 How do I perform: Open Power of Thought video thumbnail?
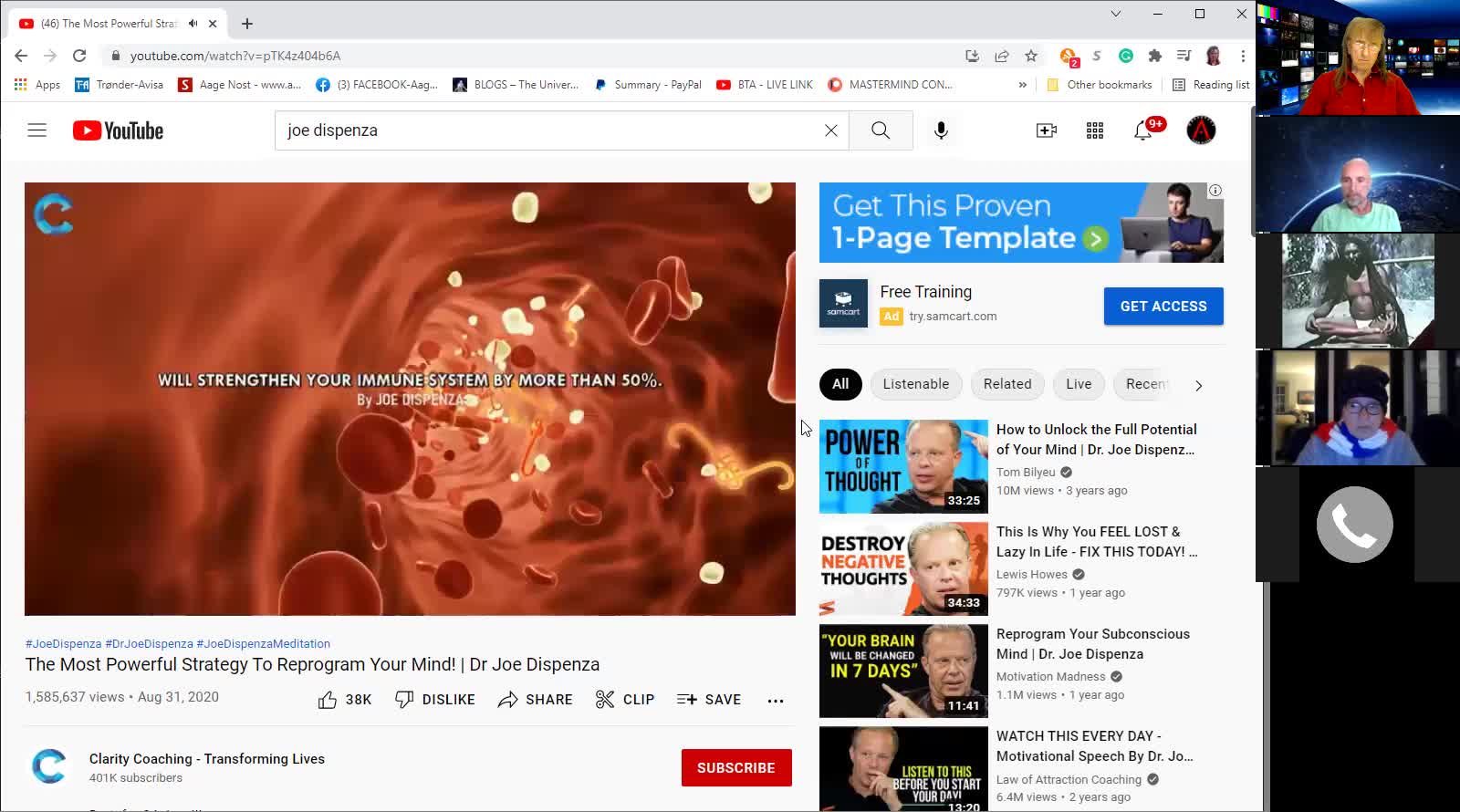coord(903,466)
